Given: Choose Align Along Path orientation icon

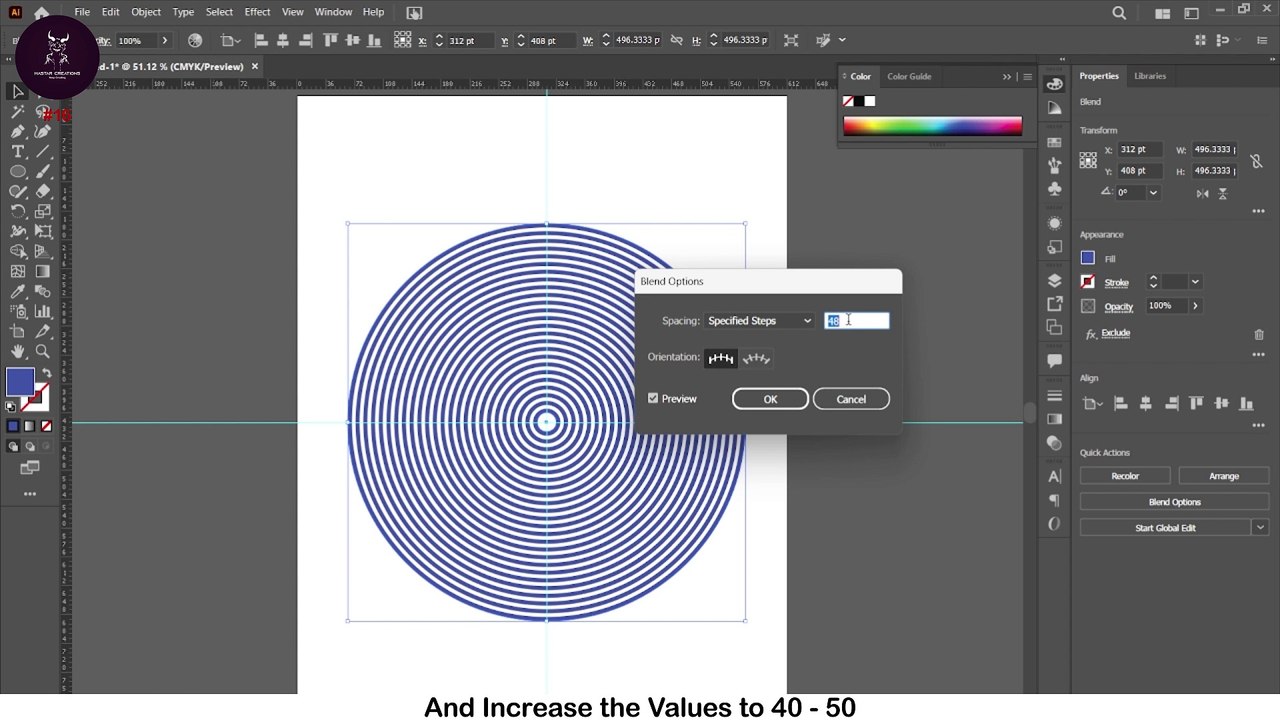Looking at the screenshot, I should [756, 358].
